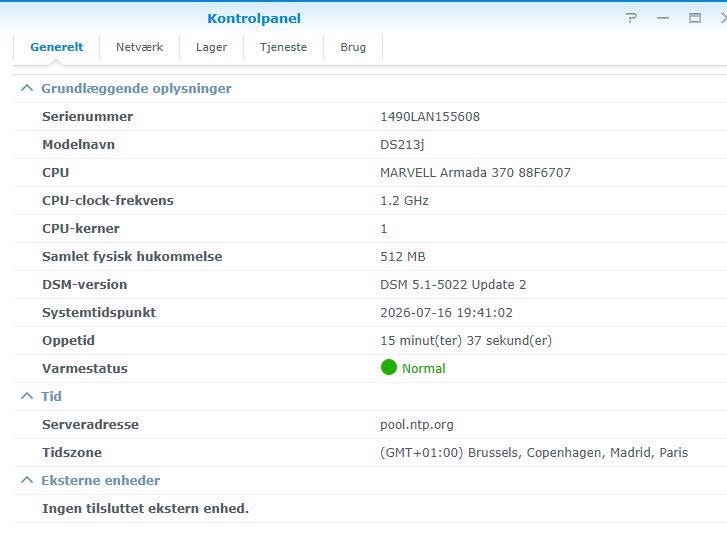Collapse the Tid section chevron

pos(27,396)
